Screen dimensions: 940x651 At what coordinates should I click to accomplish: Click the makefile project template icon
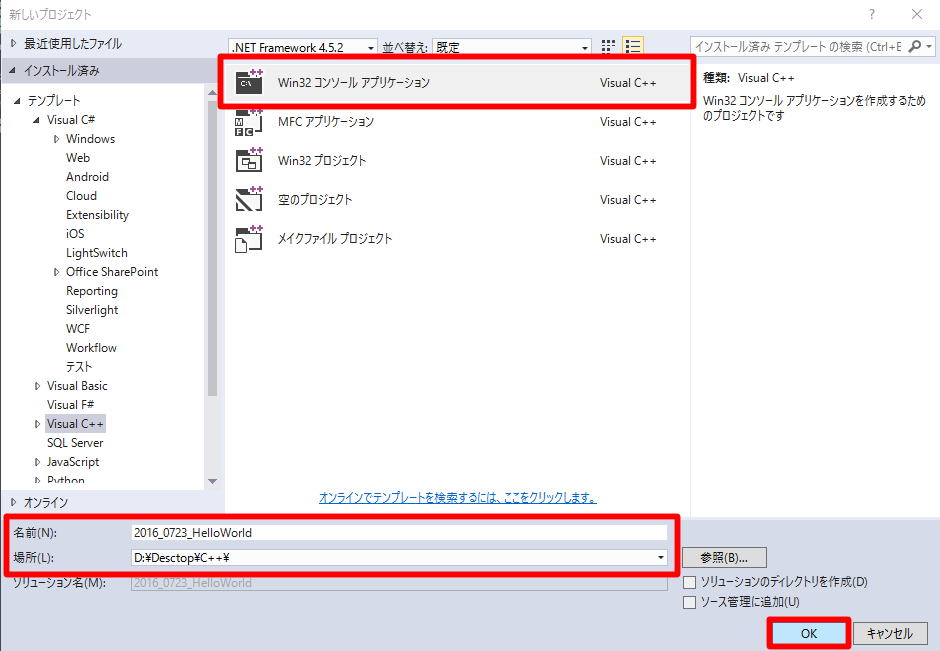(249, 239)
